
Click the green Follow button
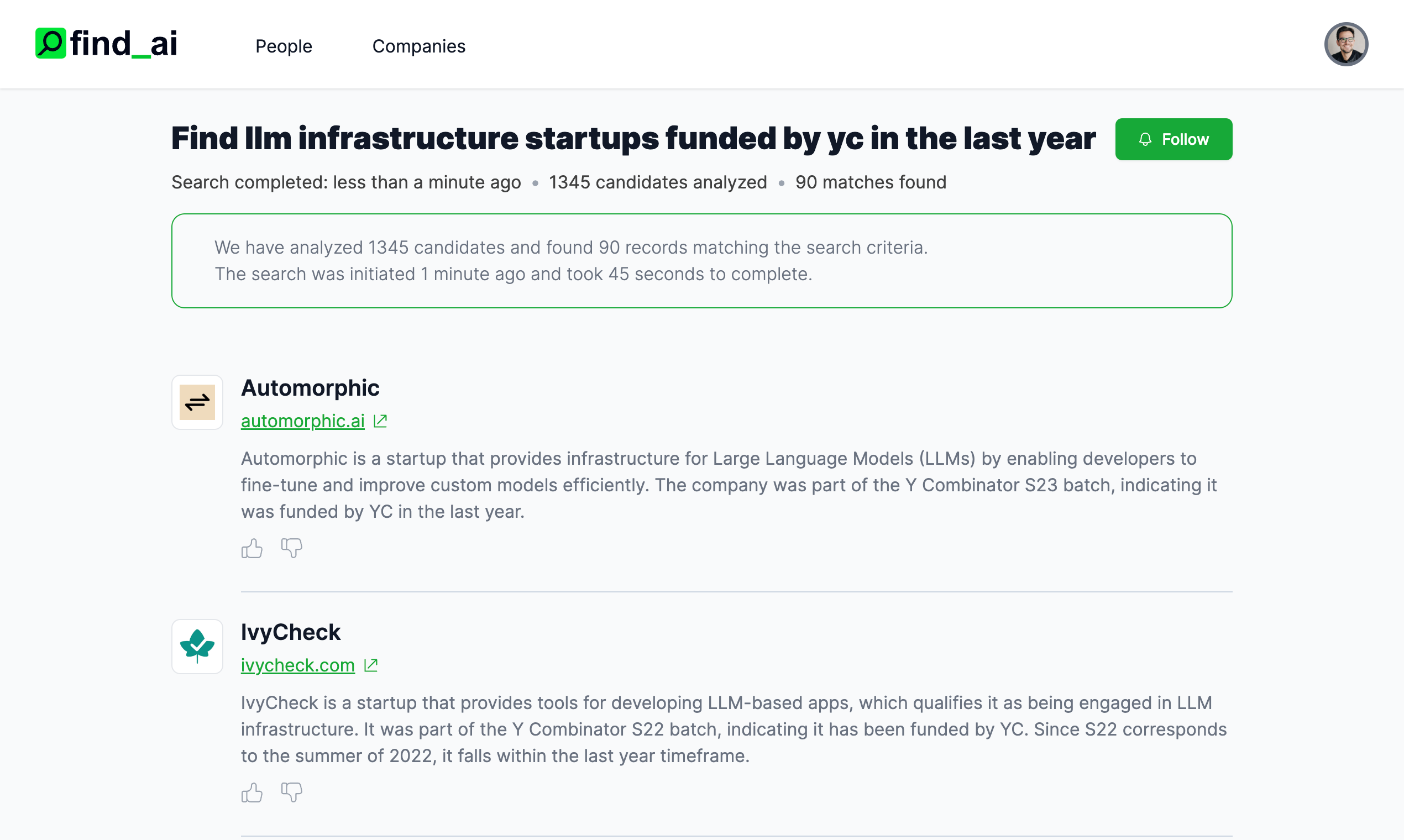click(x=1173, y=139)
